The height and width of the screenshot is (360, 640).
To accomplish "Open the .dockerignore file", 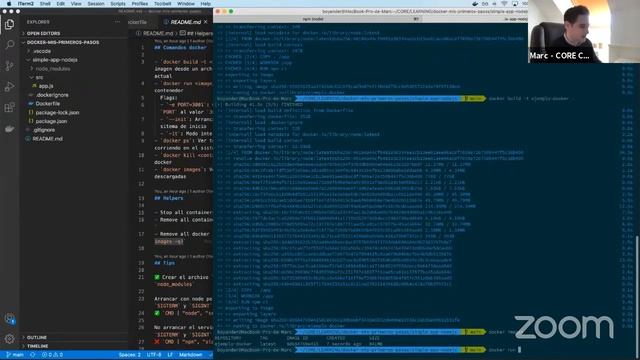I will click(x=52, y=95).
